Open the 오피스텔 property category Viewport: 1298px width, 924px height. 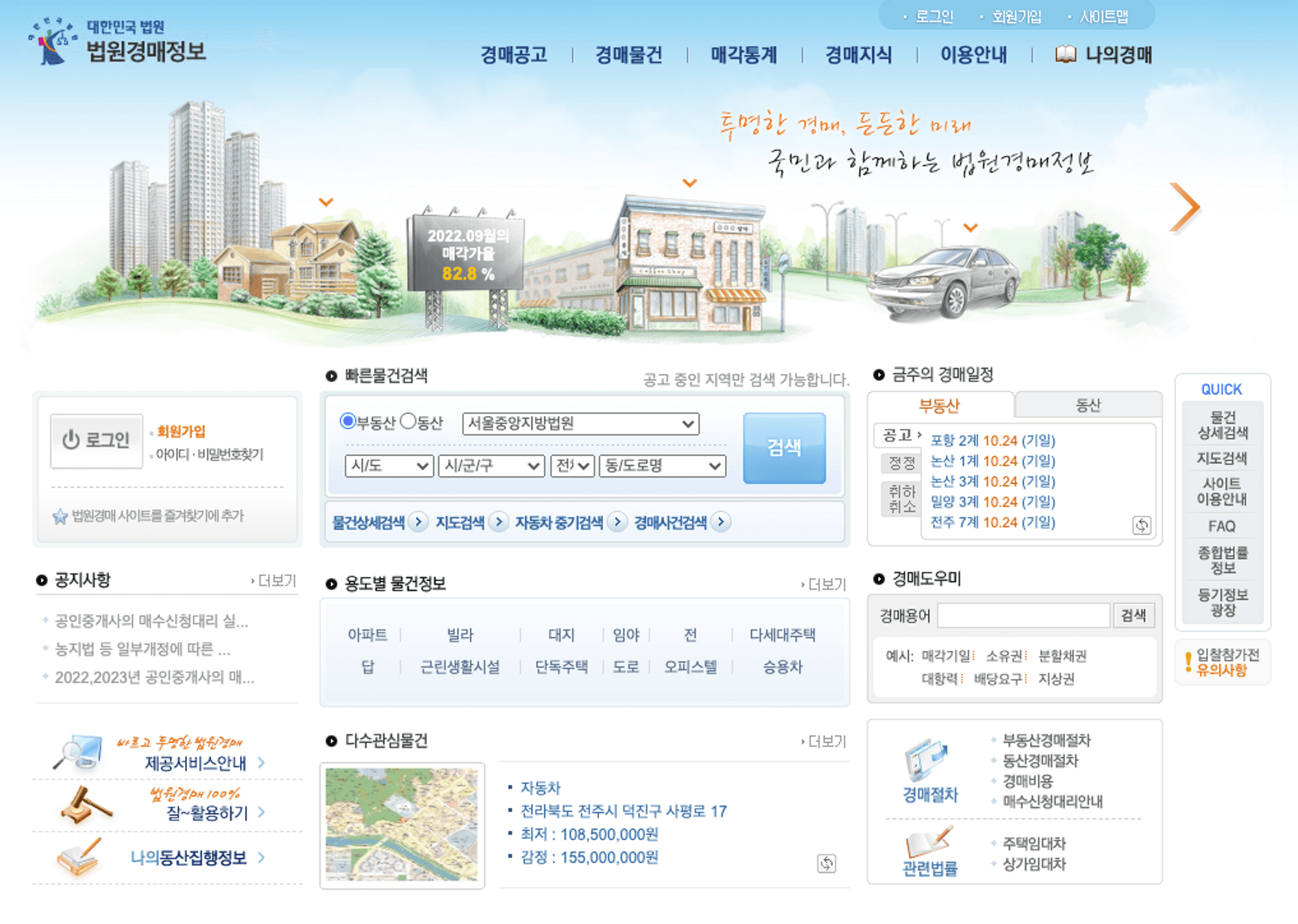691,666
